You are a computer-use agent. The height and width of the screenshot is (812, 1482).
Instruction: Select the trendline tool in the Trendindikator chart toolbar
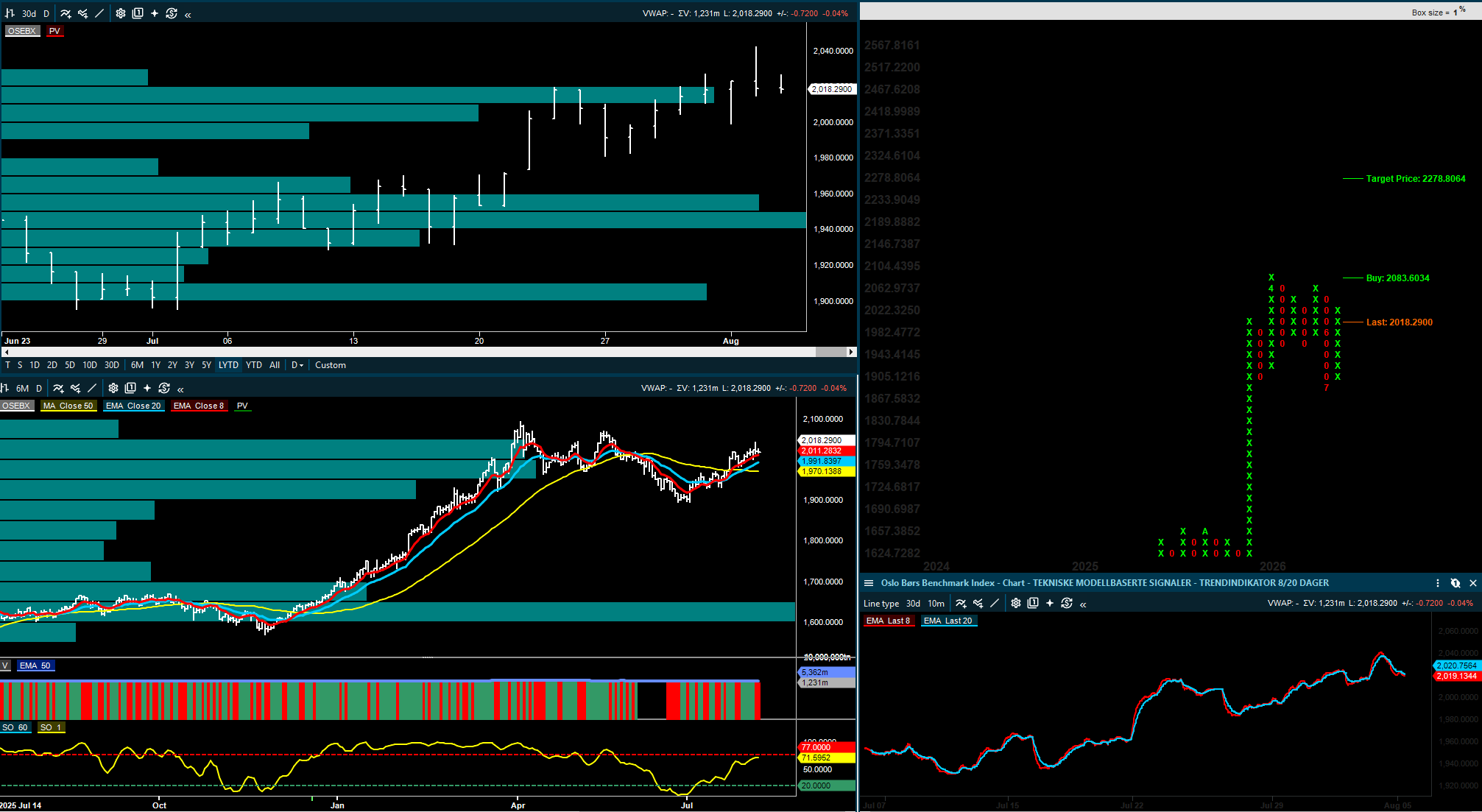[995, 603]
